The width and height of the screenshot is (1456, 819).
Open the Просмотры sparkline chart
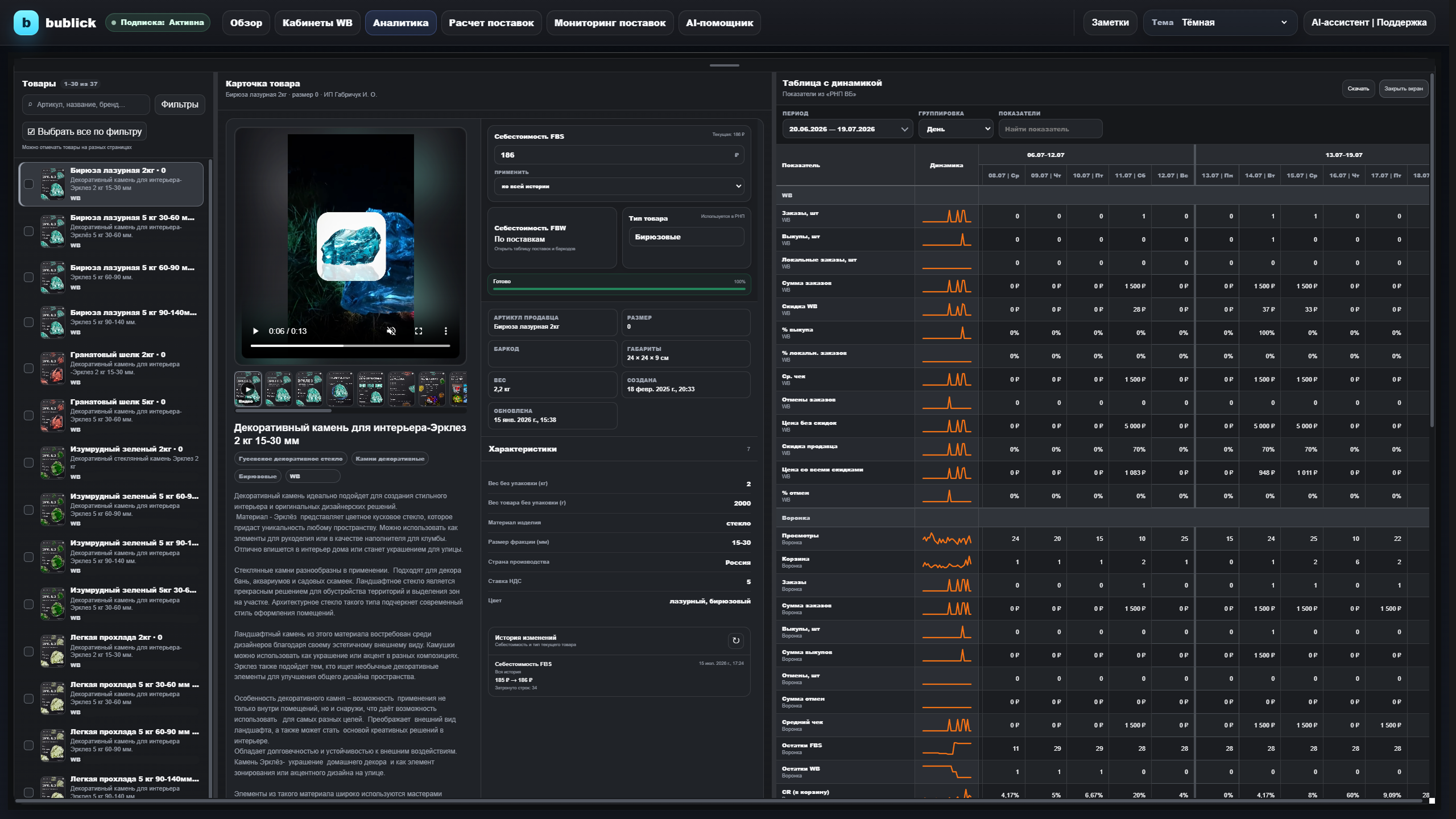[946, 539]
